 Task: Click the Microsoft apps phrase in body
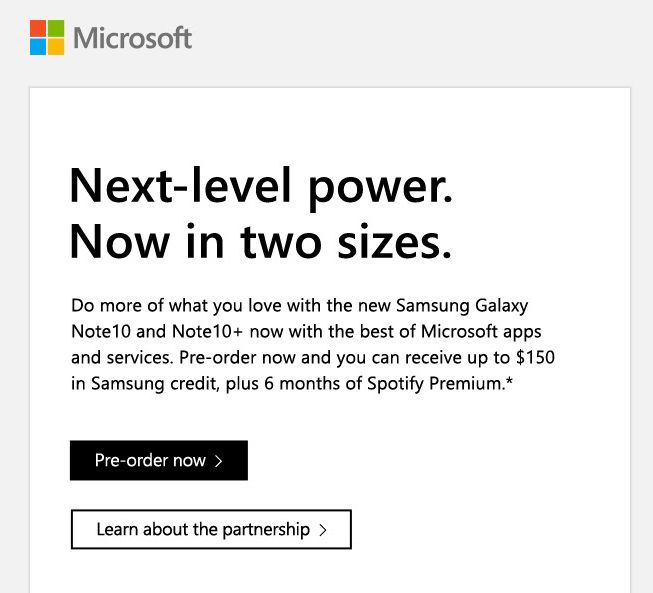point(481,332)
